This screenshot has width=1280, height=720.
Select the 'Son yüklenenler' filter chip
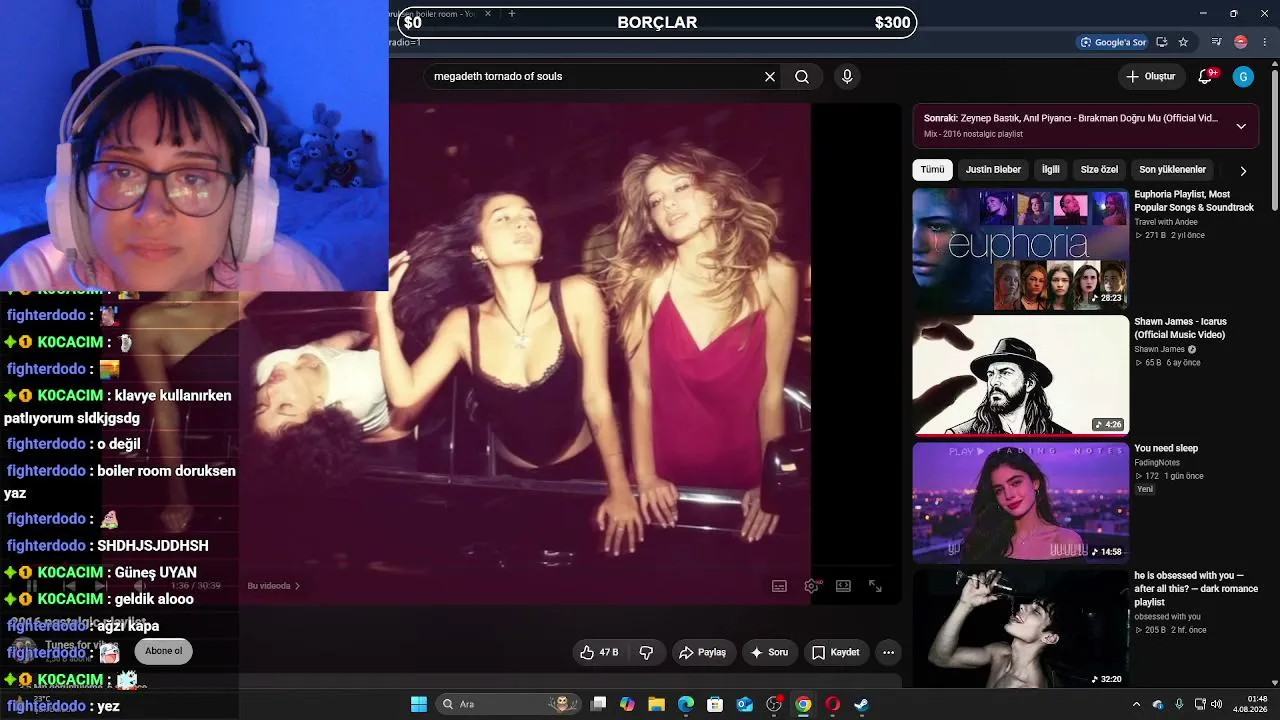point(1172,170)
